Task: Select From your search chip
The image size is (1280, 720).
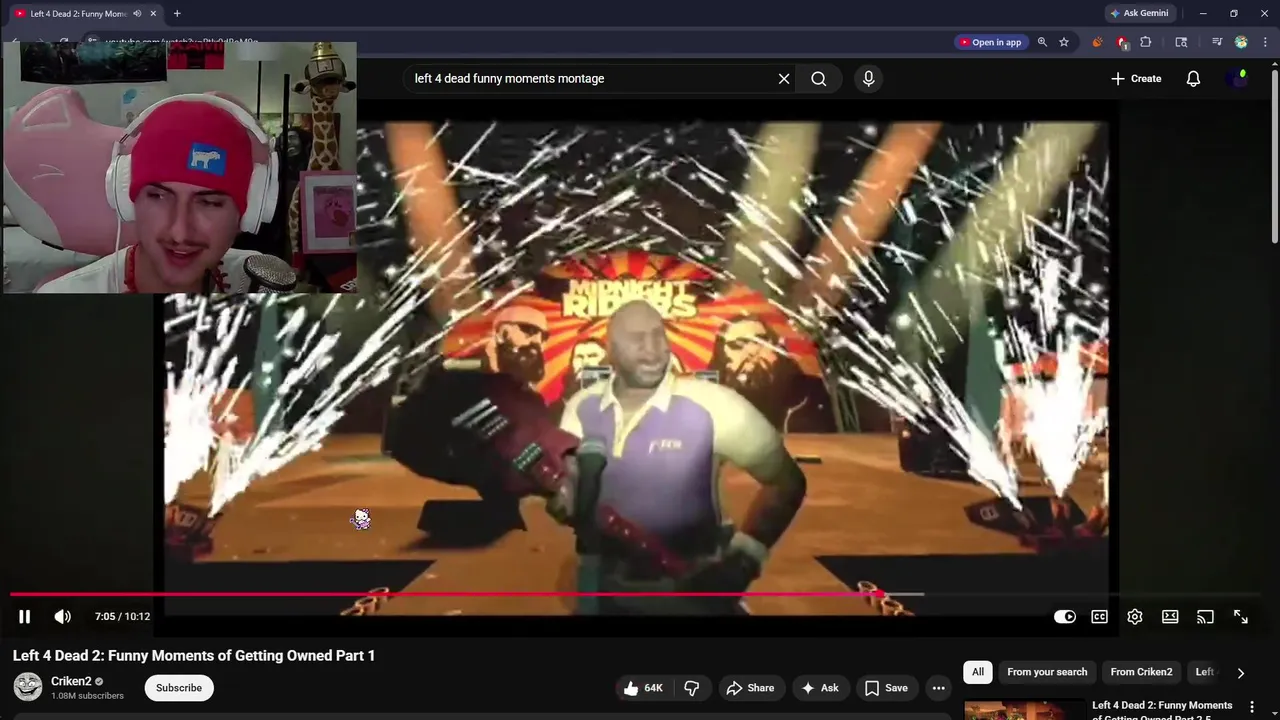Action: (x=1047, y=672)
